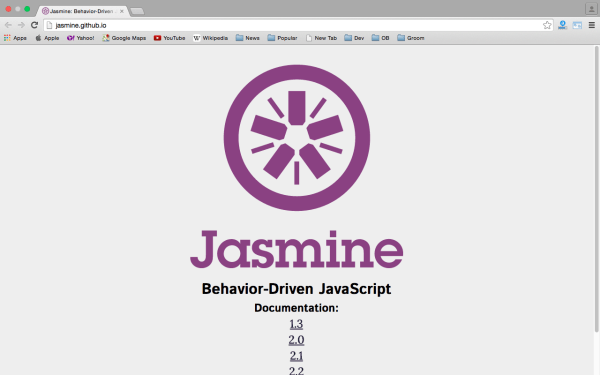600x375 pixels.
Task: Expand the Popular bookmarks folder
Action: pyautogui.click(x=282, y=38)
